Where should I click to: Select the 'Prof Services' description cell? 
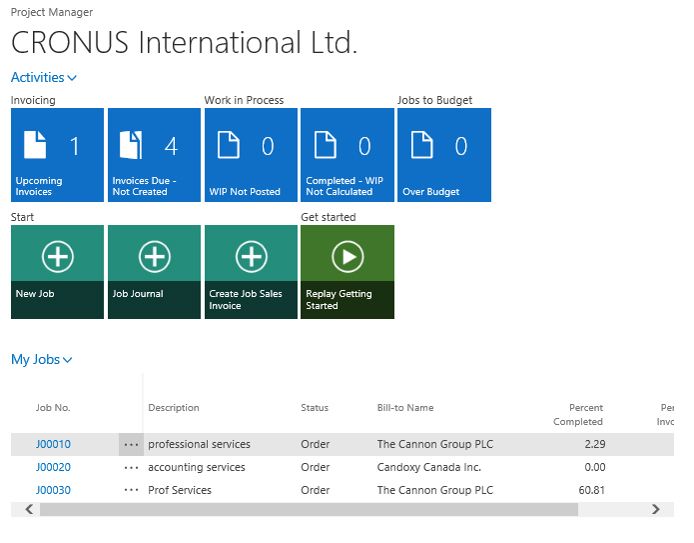tap(180, 490)
